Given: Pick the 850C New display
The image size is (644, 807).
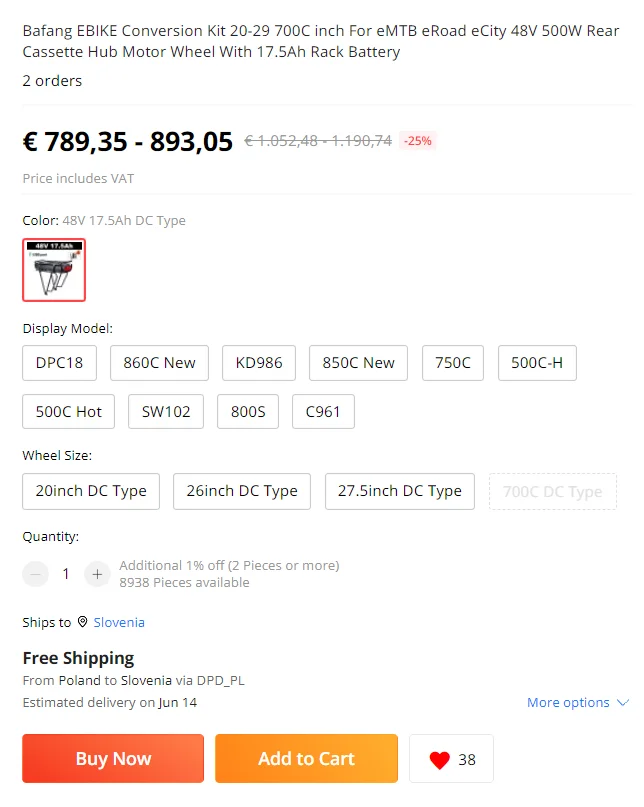Looking at the screenshot, I should [358, 363].
